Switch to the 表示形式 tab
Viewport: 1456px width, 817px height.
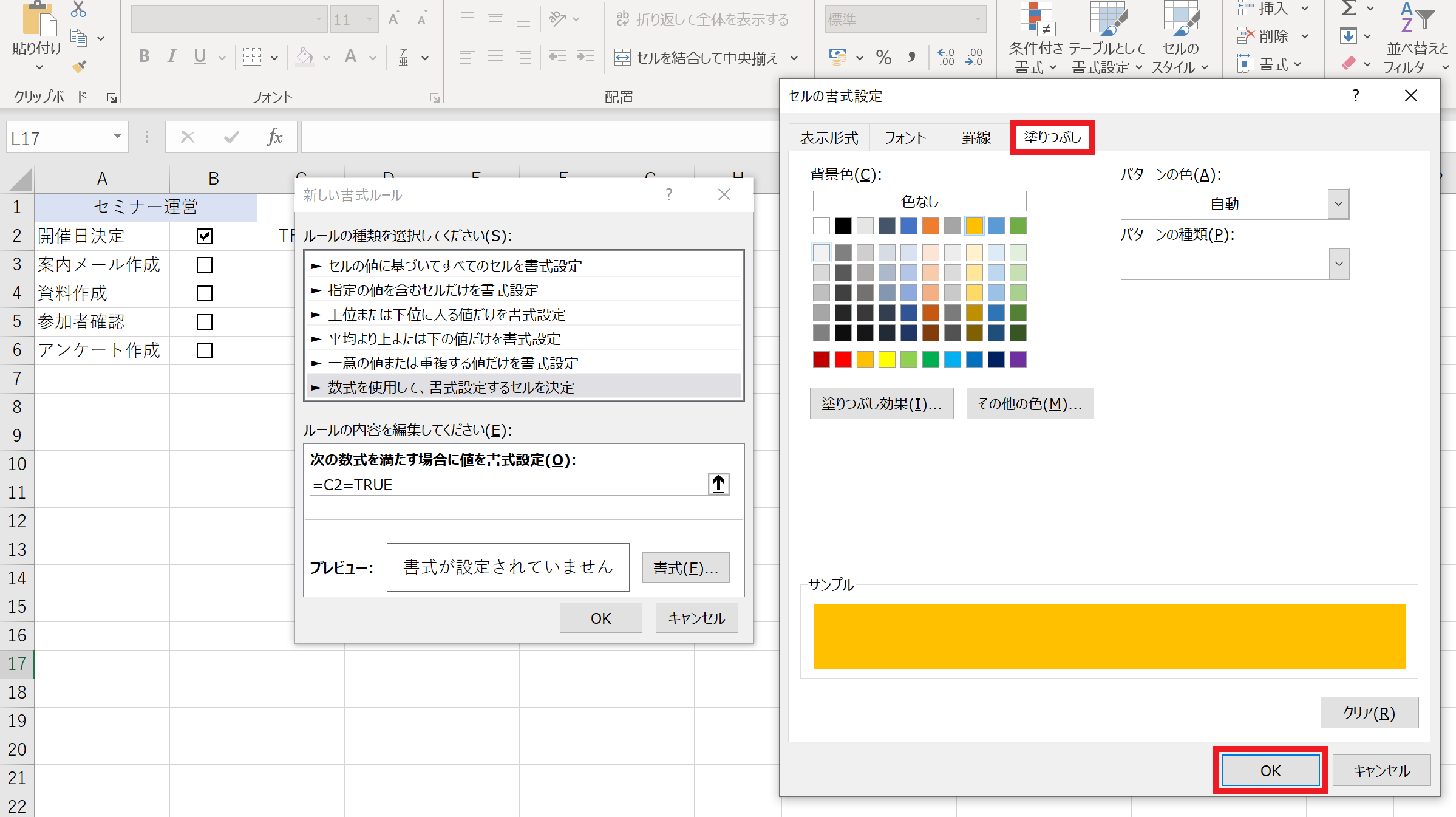[829, 138]
